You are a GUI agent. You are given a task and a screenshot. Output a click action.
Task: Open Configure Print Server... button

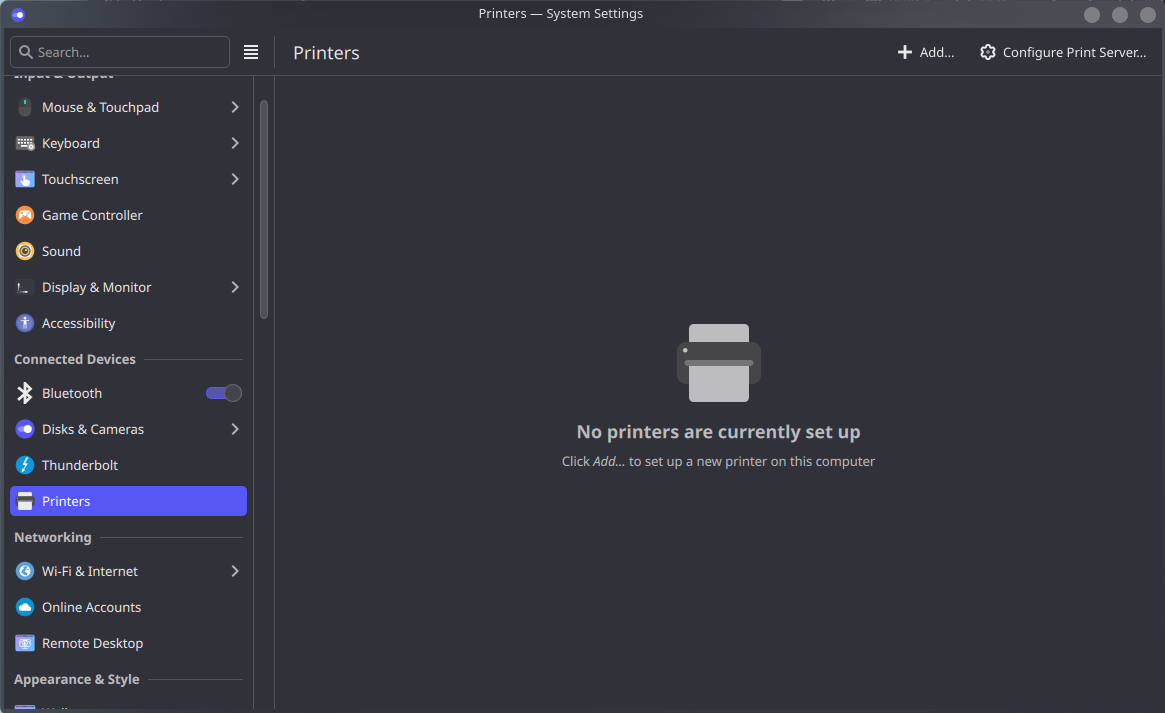(x=1063, y=52)
